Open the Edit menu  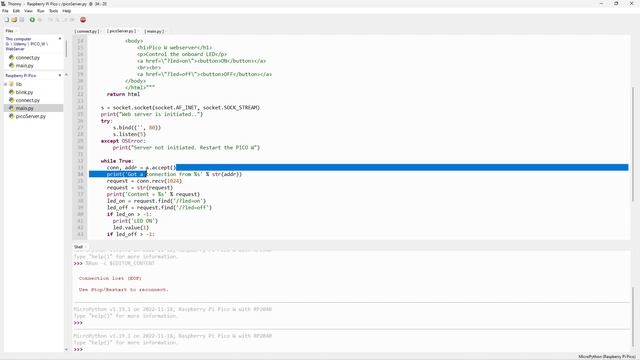(16, 11)
